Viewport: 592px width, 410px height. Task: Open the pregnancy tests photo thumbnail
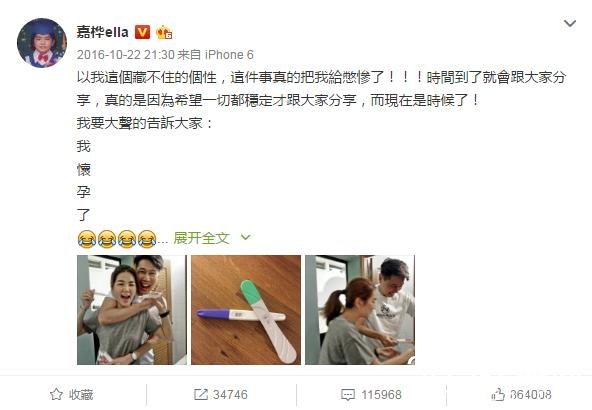(246, 310)
